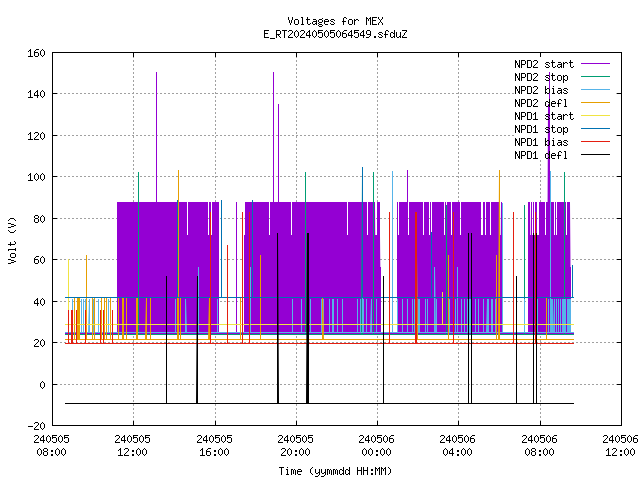Click the 'NPD1 start' legend label

[544, 116]
